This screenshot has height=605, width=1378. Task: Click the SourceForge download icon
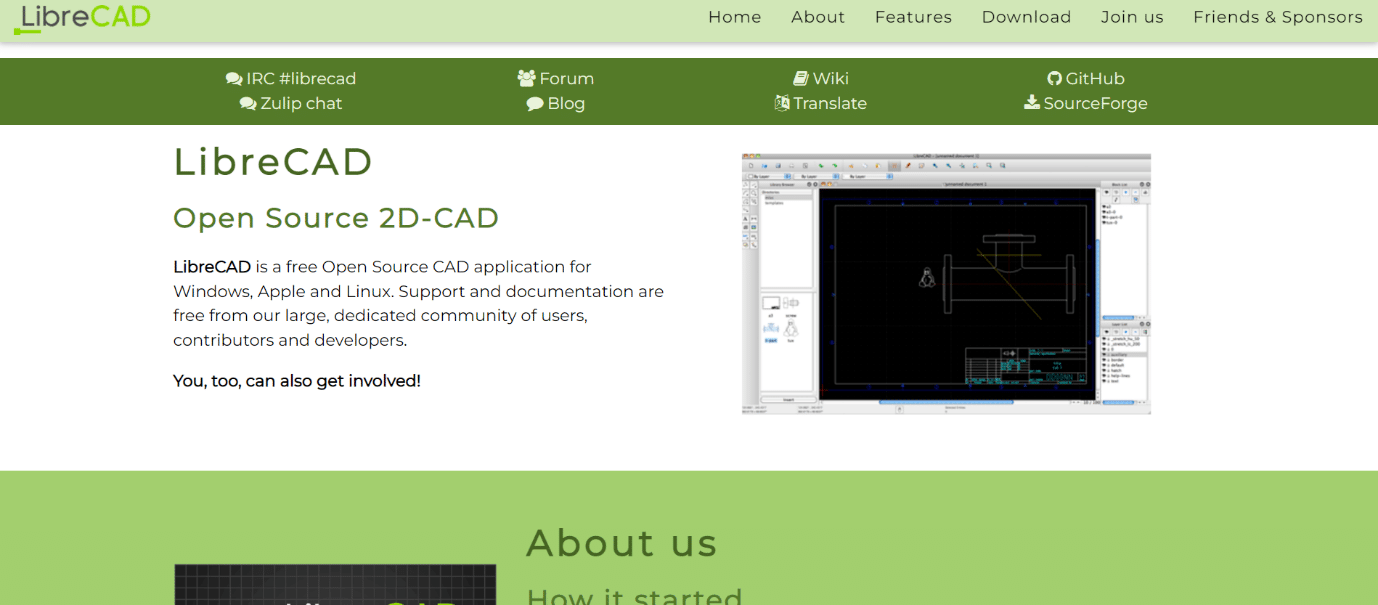1032,102
